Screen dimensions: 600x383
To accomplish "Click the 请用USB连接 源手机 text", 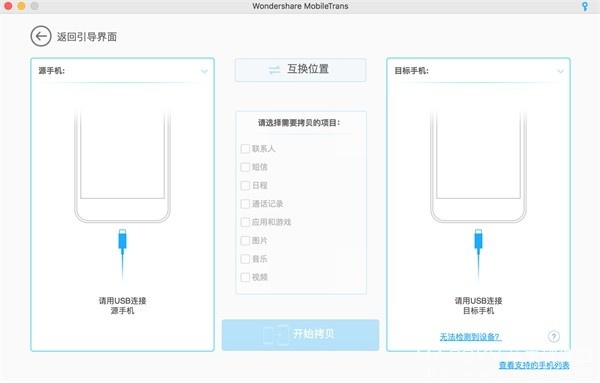I will (122, 305).
